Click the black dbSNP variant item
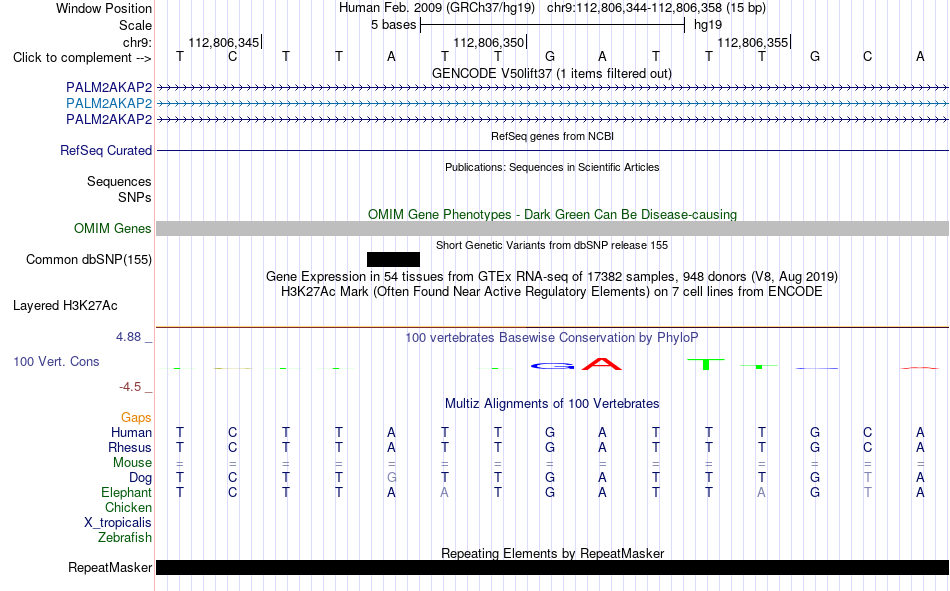Screen dimensions: 950x591 coord(393,259)
